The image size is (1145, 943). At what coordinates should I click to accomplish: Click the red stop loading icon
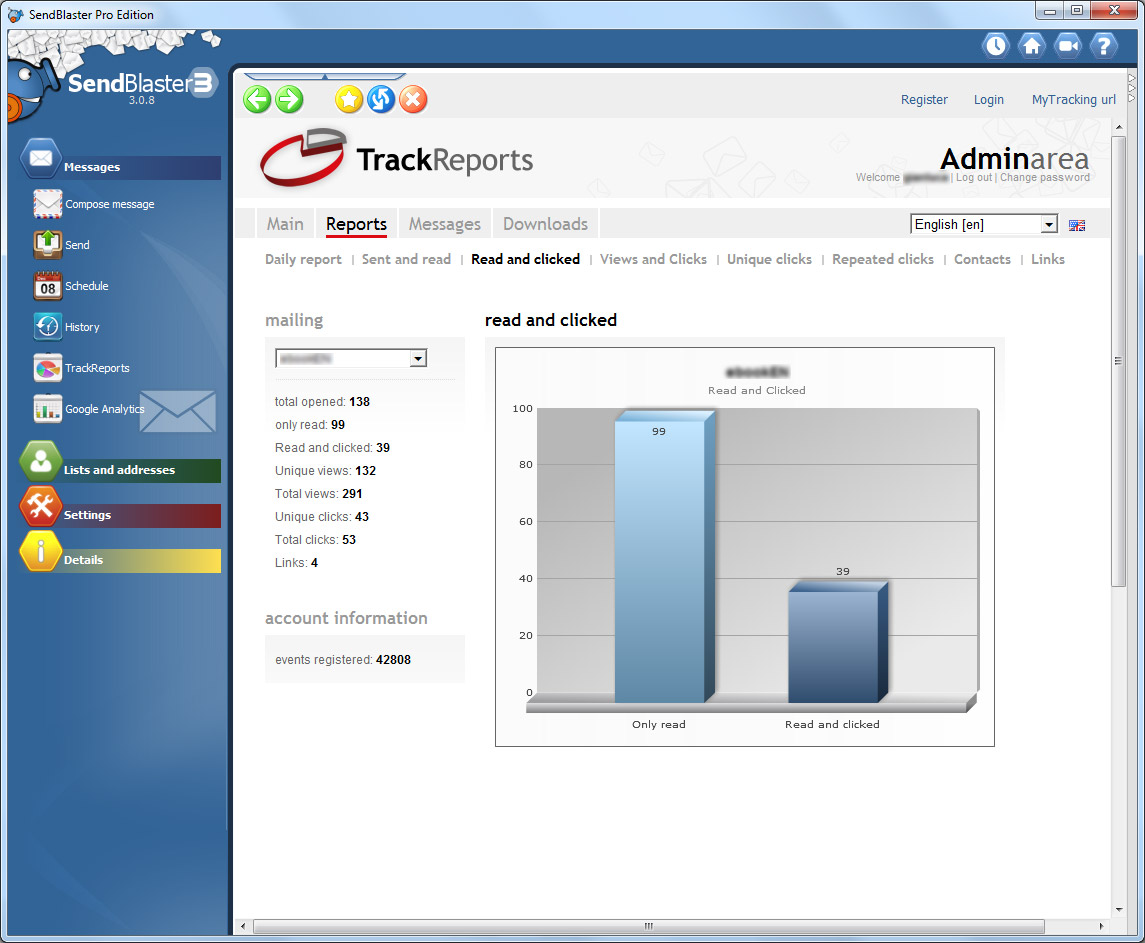tap(413, 99)
